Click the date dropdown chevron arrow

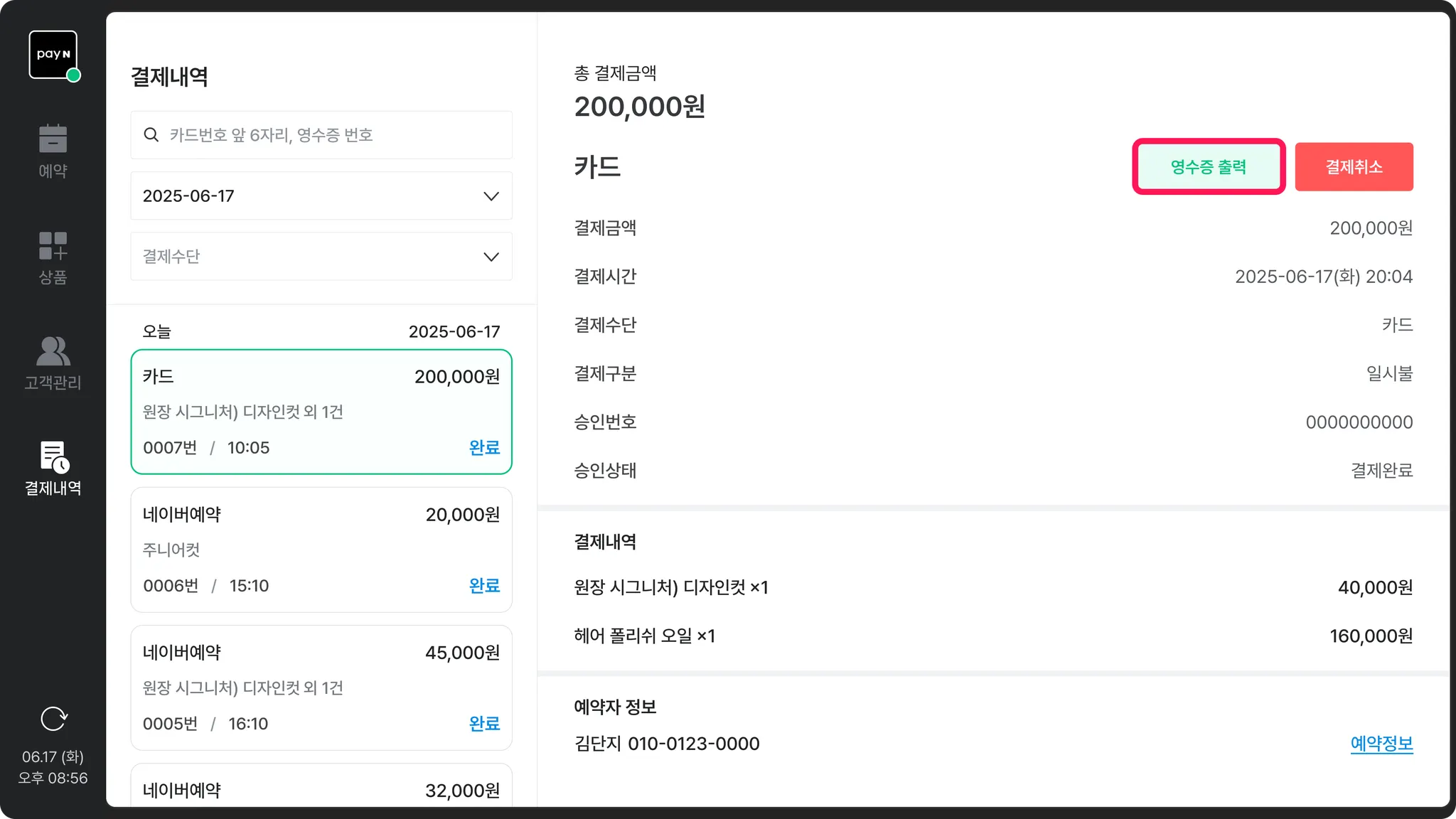coord(491,196)
